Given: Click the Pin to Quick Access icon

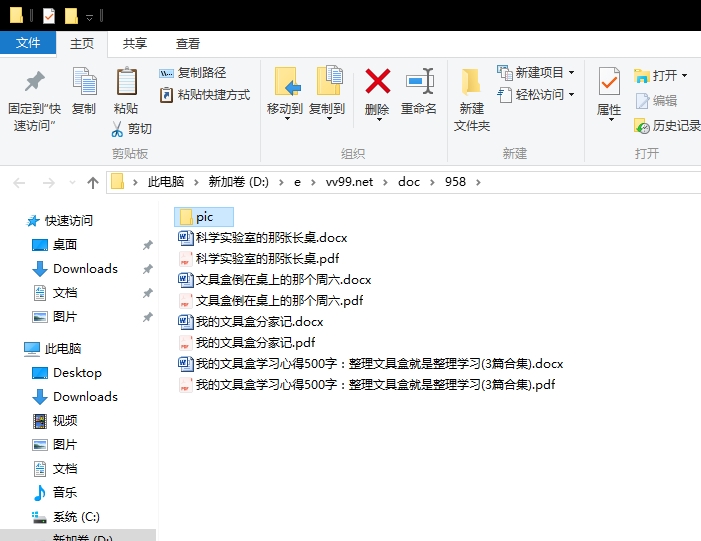Looking at the screenshot, I should (34, 82).
